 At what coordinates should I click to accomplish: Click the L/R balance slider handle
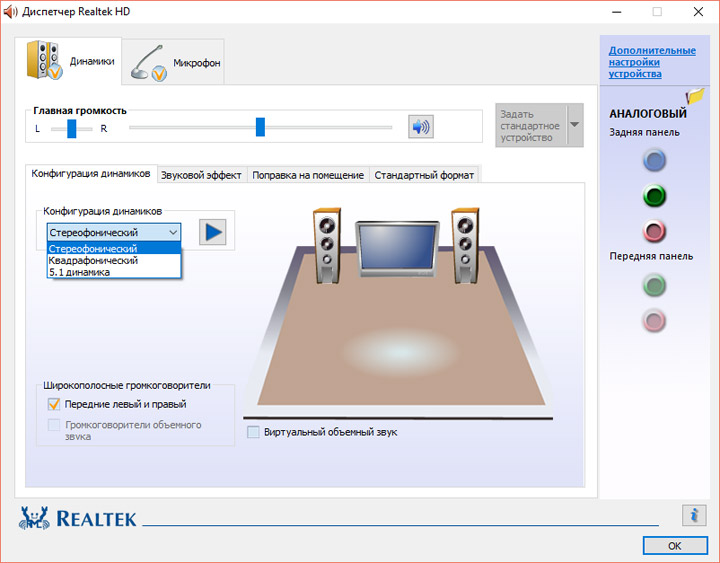tap(72, 129)
